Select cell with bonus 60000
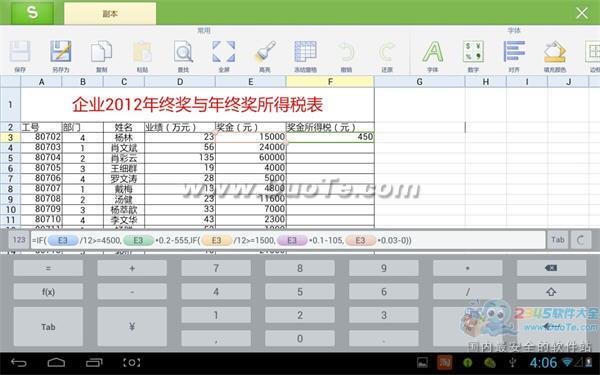The height and width of the screenshot is (375, 600). (x=251, y=158)
